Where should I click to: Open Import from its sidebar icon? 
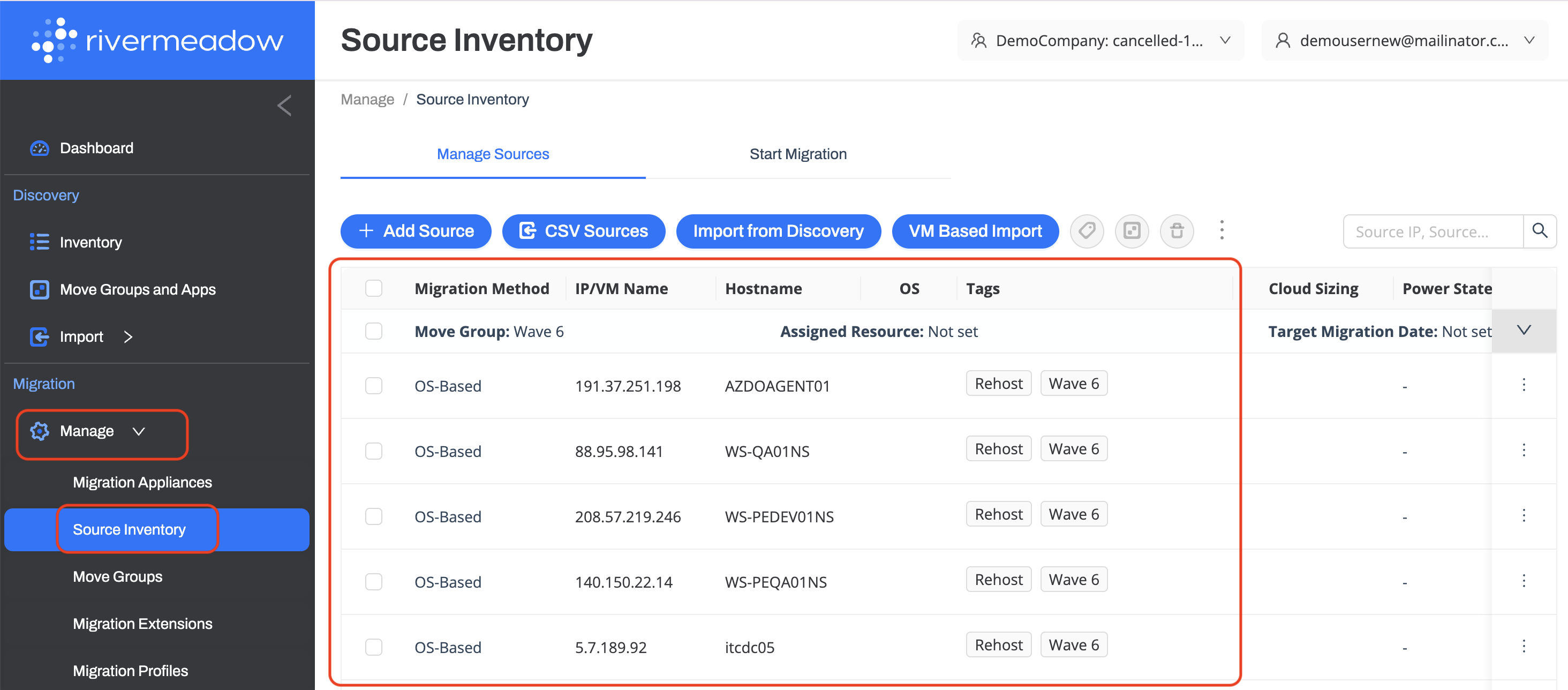(x=40, y=337)
